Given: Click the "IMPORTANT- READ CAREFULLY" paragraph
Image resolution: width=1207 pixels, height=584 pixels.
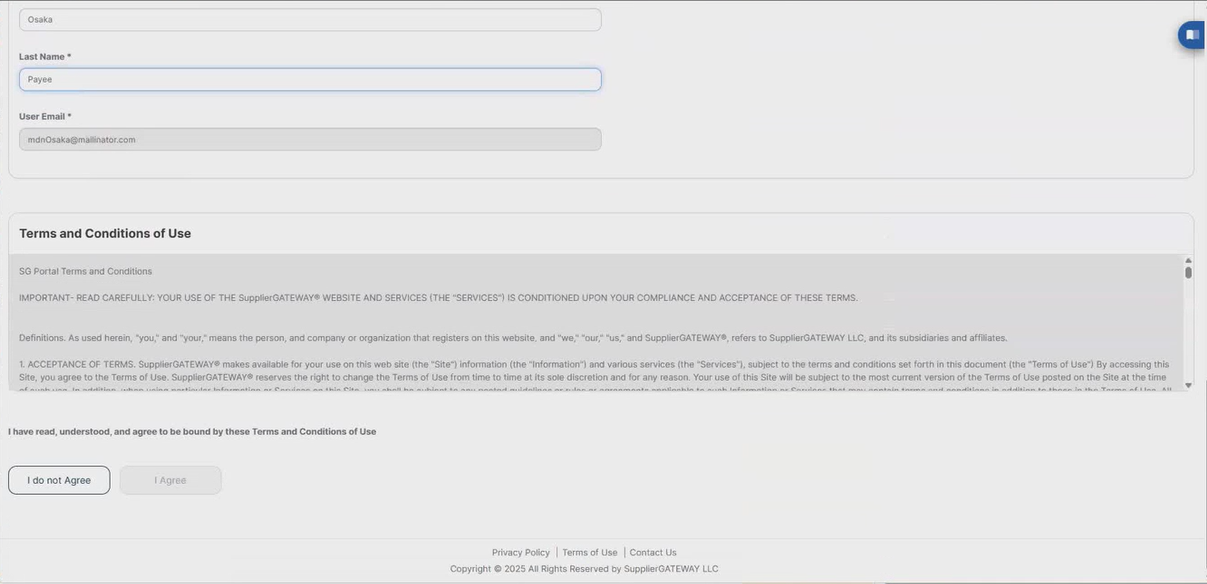Looking at the screenshot, I should 438,298.
